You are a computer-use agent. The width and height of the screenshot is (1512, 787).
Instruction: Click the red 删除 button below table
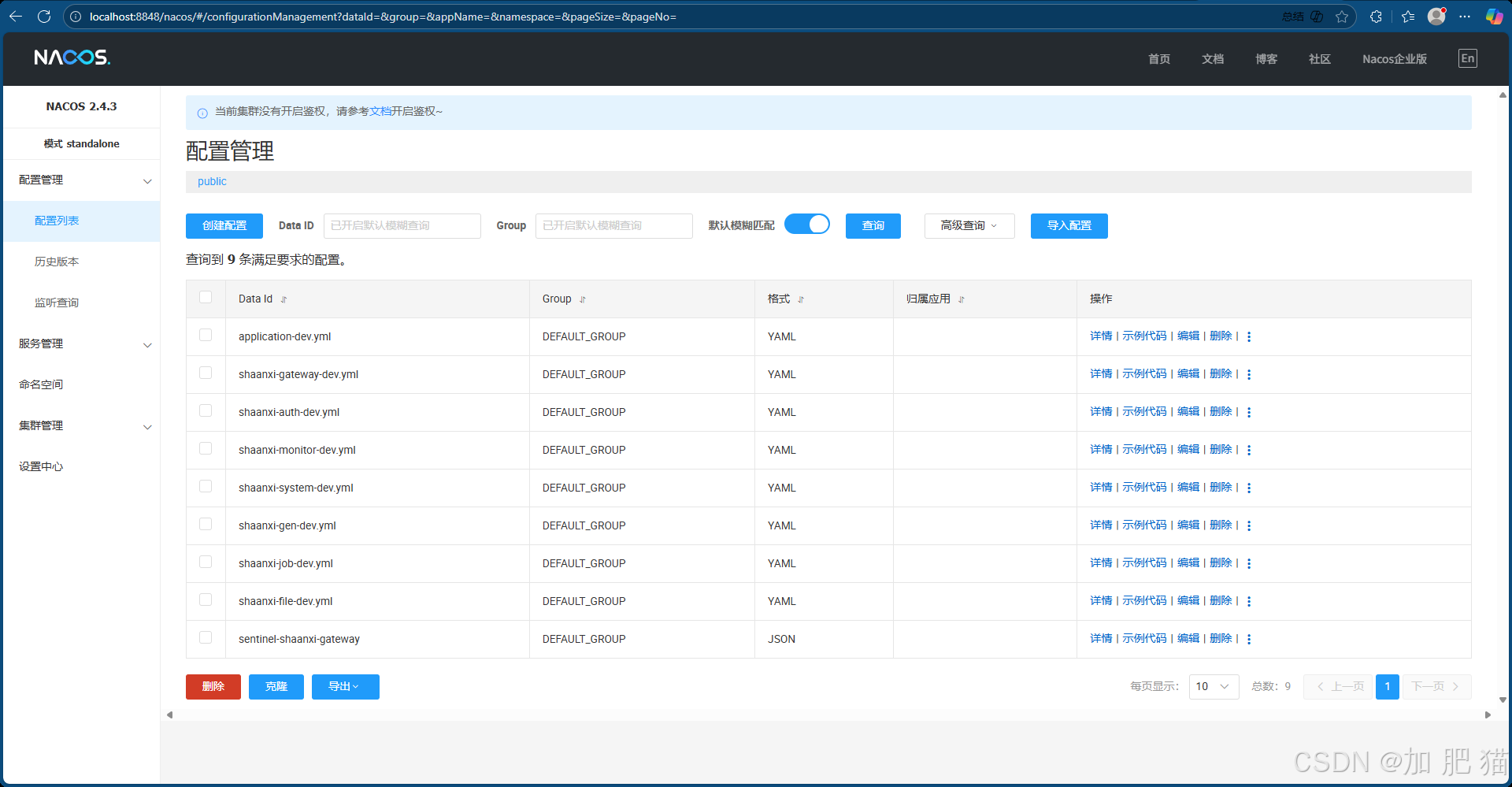point(213,687)
